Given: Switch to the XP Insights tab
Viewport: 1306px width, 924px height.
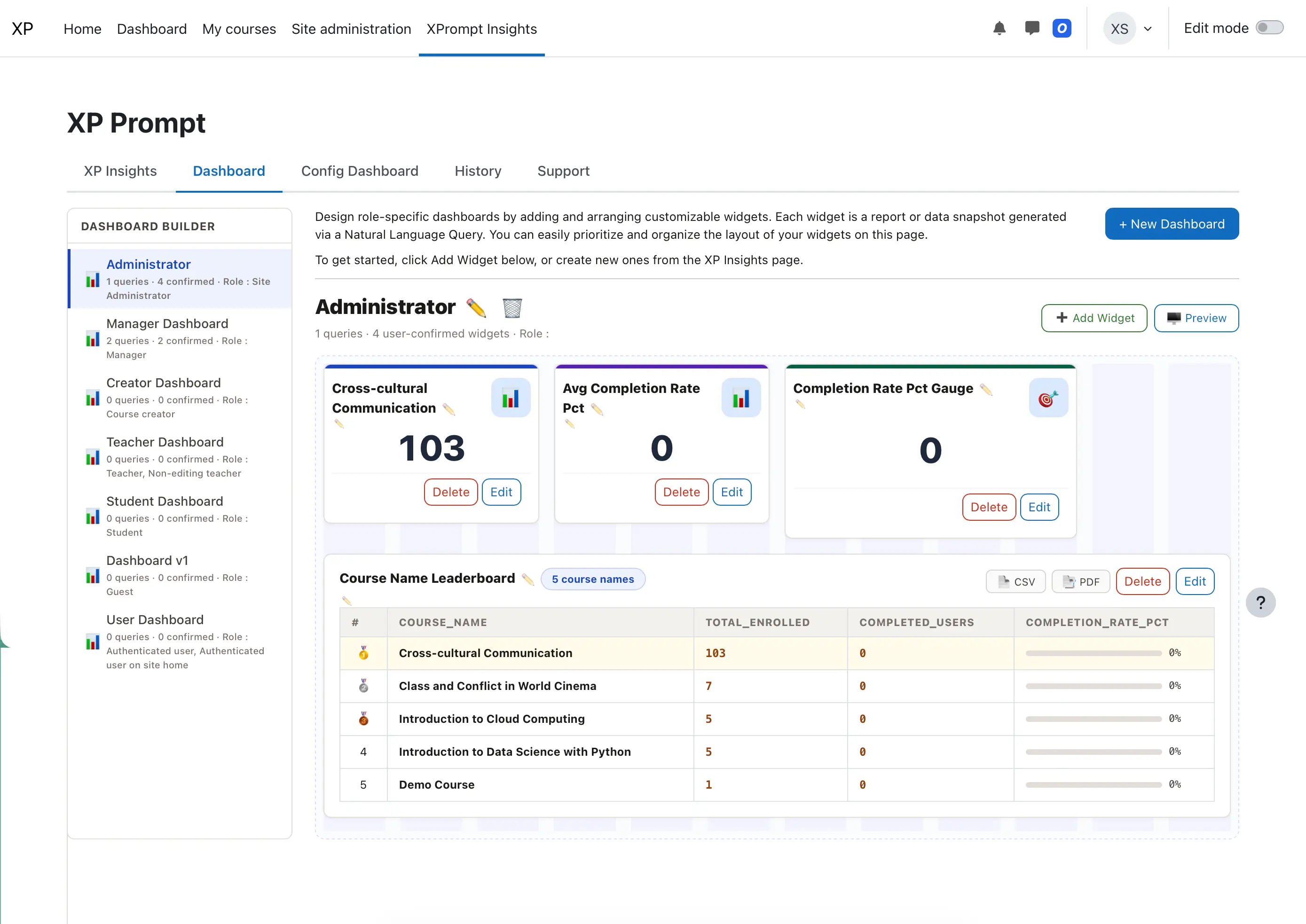Looking at the screenshot, I should [120, 171].
